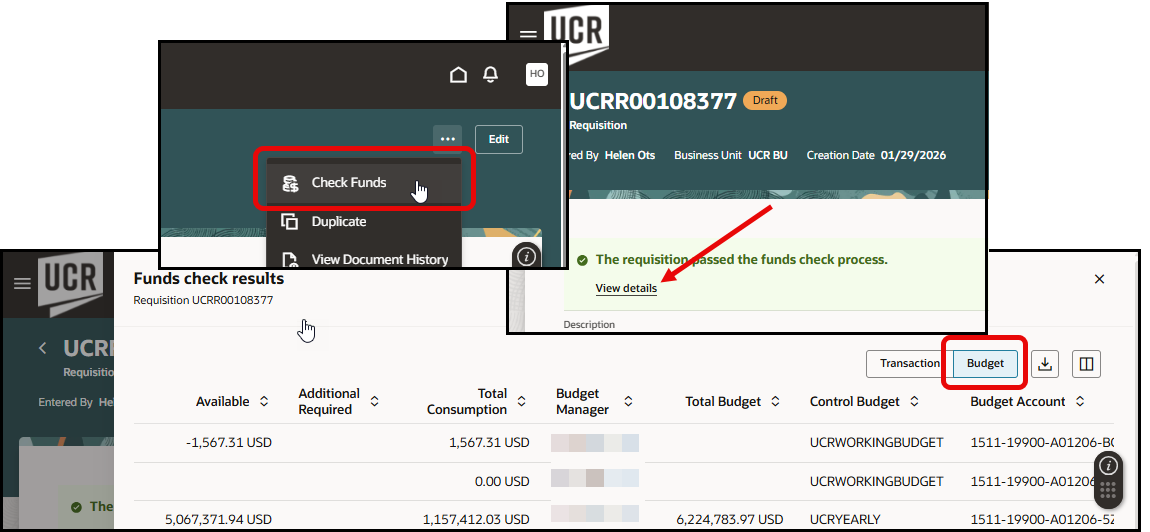Sort by Budget Account column
Image resolution: width=1150 pixels, height=532 pixels.
pos(1080,401)
